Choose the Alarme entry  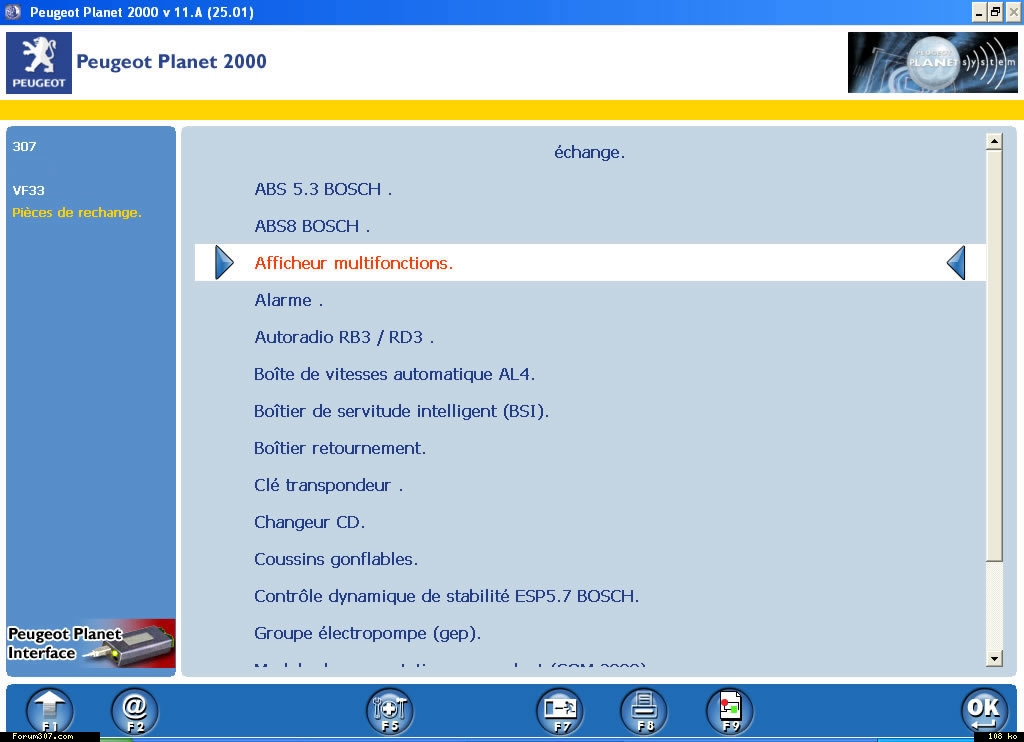pos(289,300)
